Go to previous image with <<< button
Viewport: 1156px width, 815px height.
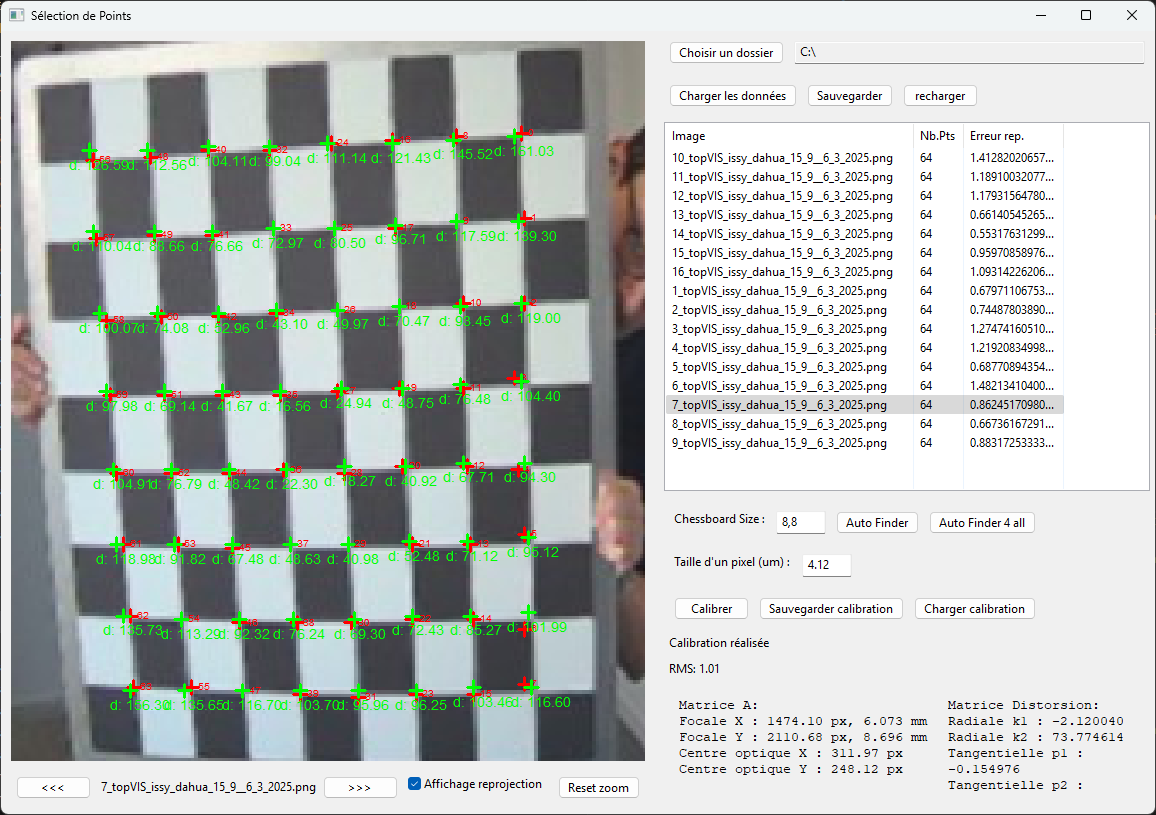click(x=52, y=787)
